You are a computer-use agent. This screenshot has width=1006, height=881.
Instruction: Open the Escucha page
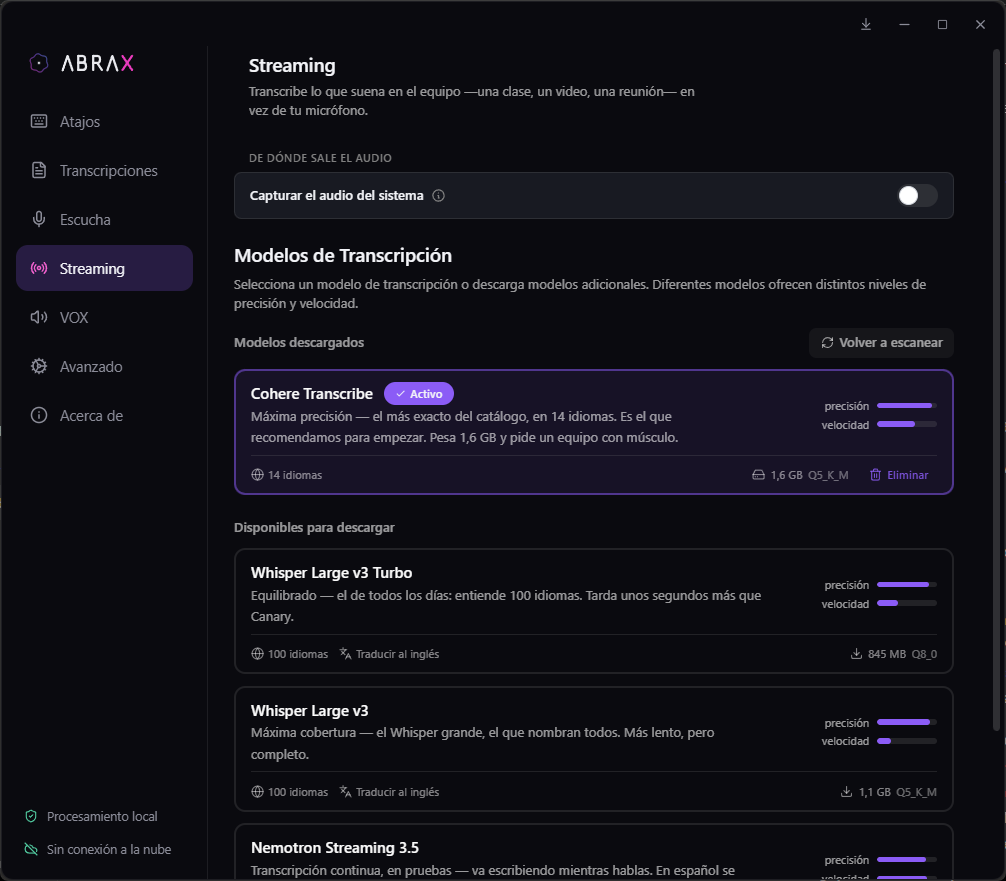pos(105,219)
